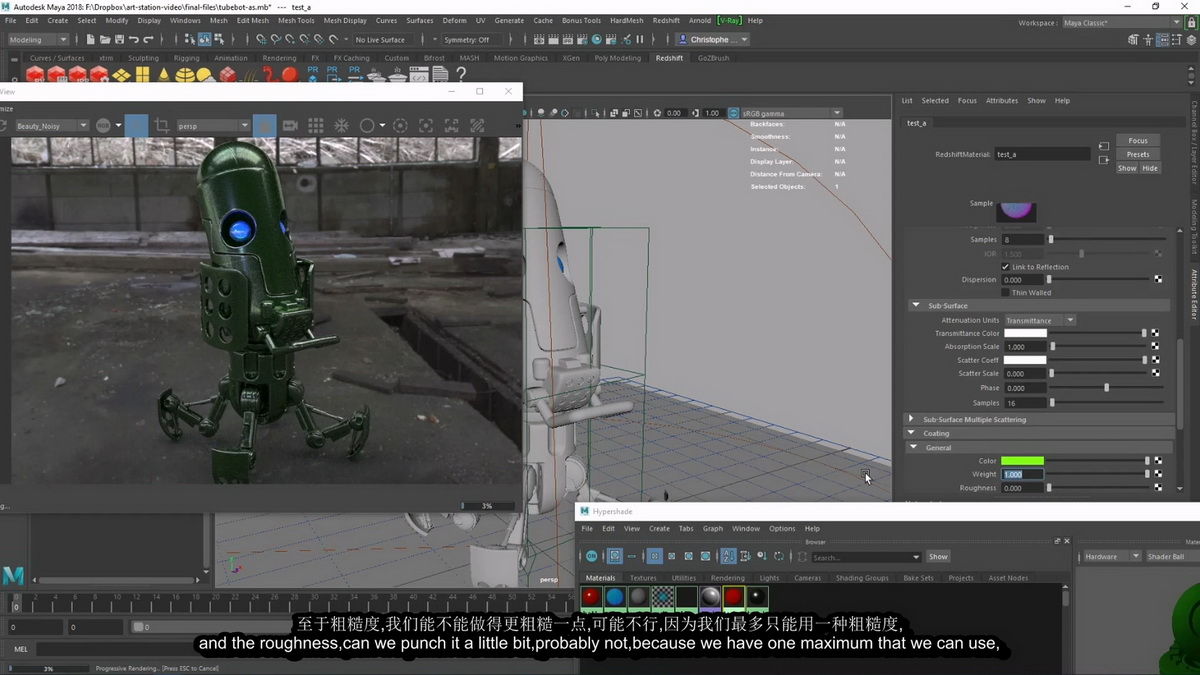Click the snowflake freeze icon in Render View

pos(341,125)
